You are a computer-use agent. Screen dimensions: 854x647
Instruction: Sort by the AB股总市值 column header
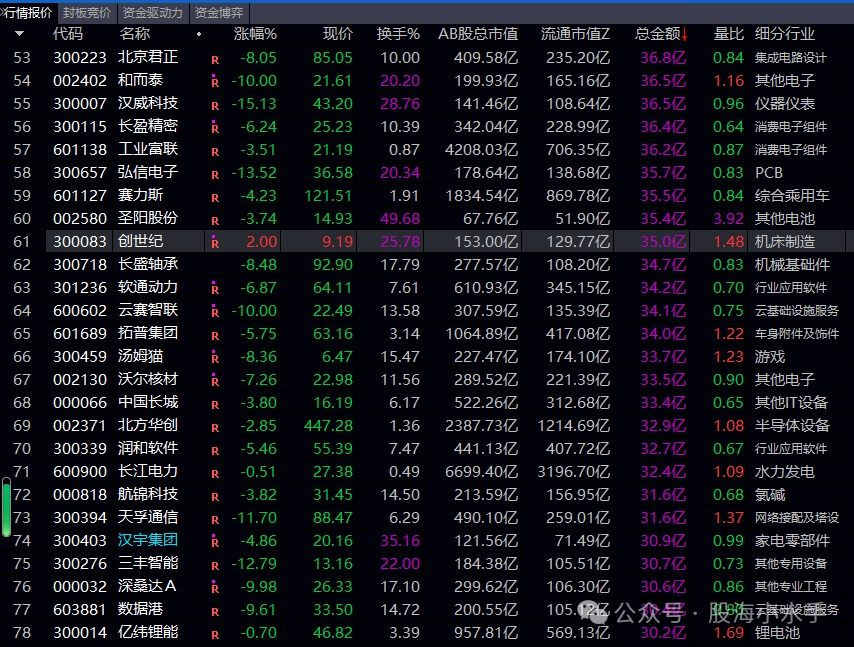pos(478,34)
